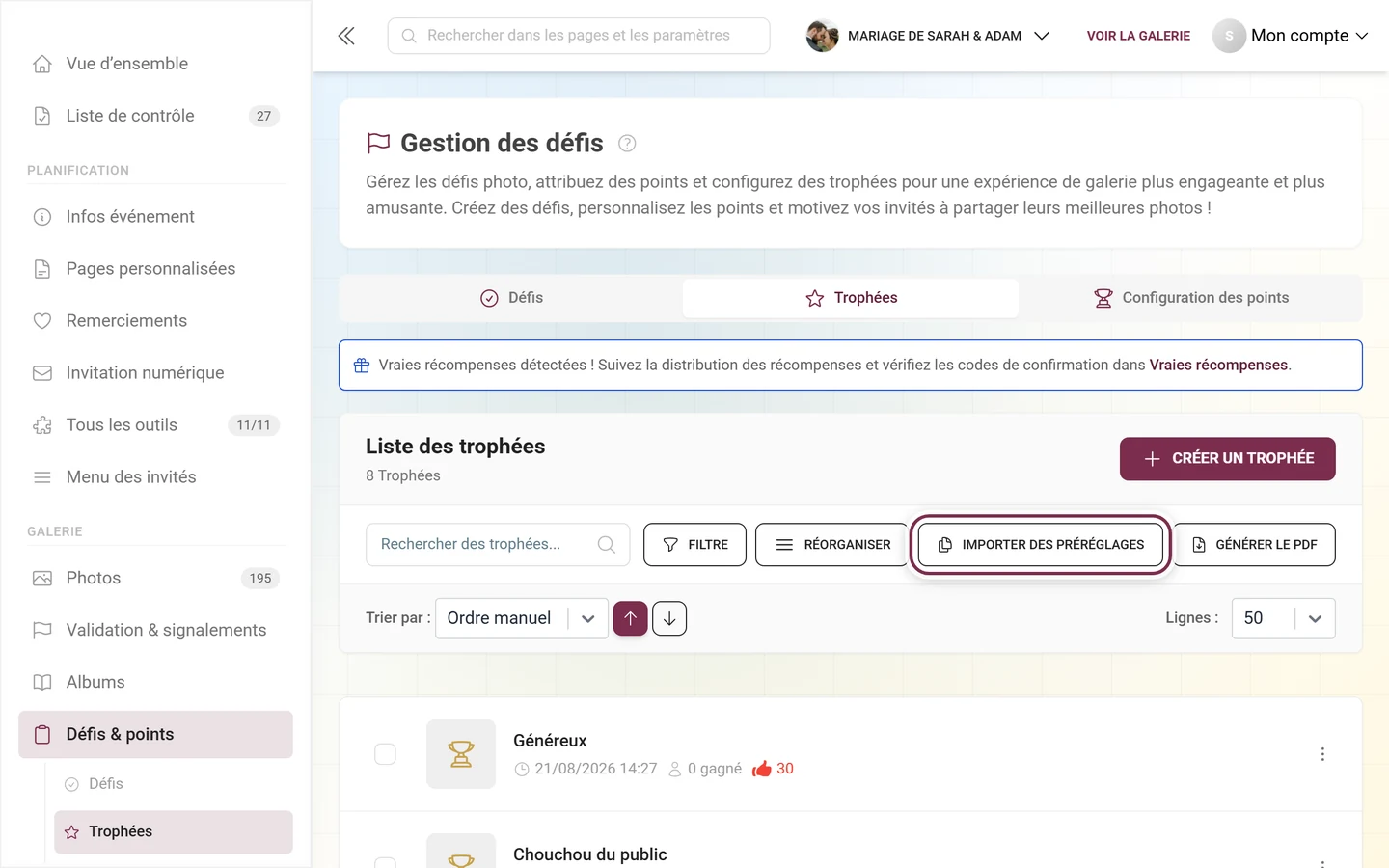Image resolution: width=1389 pixels, height=868 pixels.
Task: Select the Trophées sub-item in the sidebar
Action: [174, 832]
